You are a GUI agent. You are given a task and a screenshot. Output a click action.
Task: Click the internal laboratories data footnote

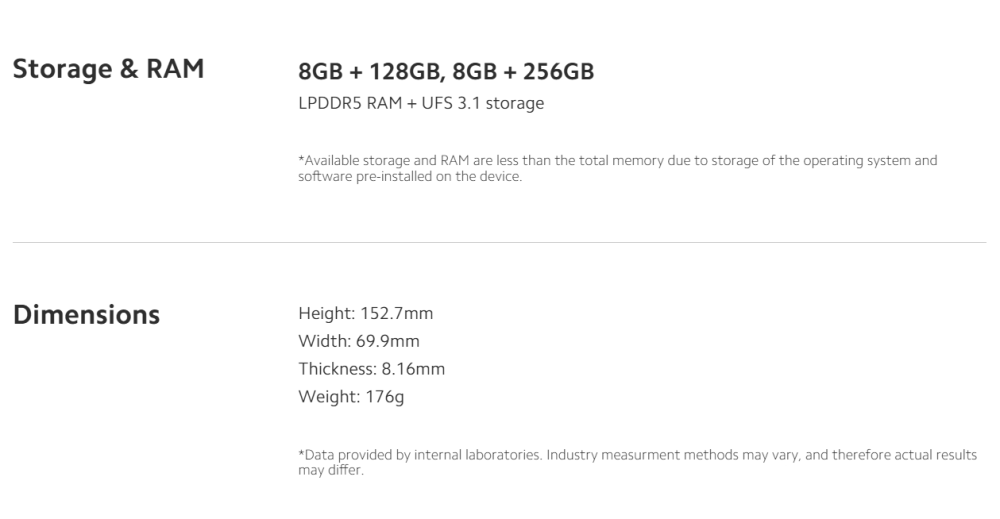click(x=637, y=462)
